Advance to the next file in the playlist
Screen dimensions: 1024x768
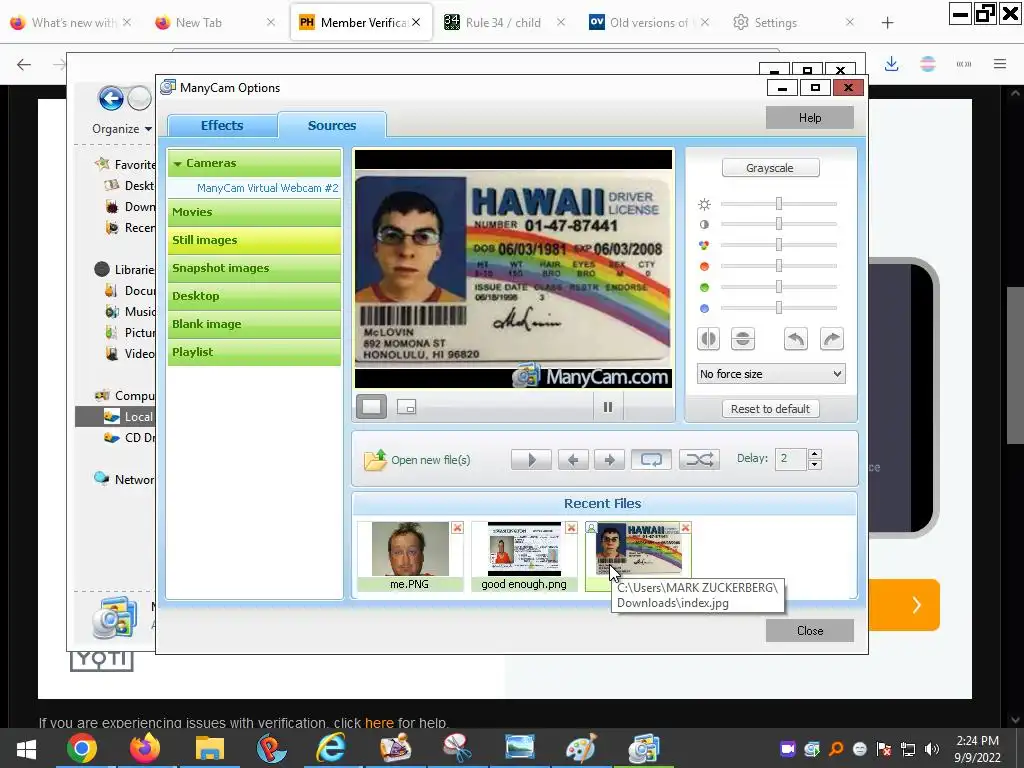pyautogui.click(x=609, y=460)
